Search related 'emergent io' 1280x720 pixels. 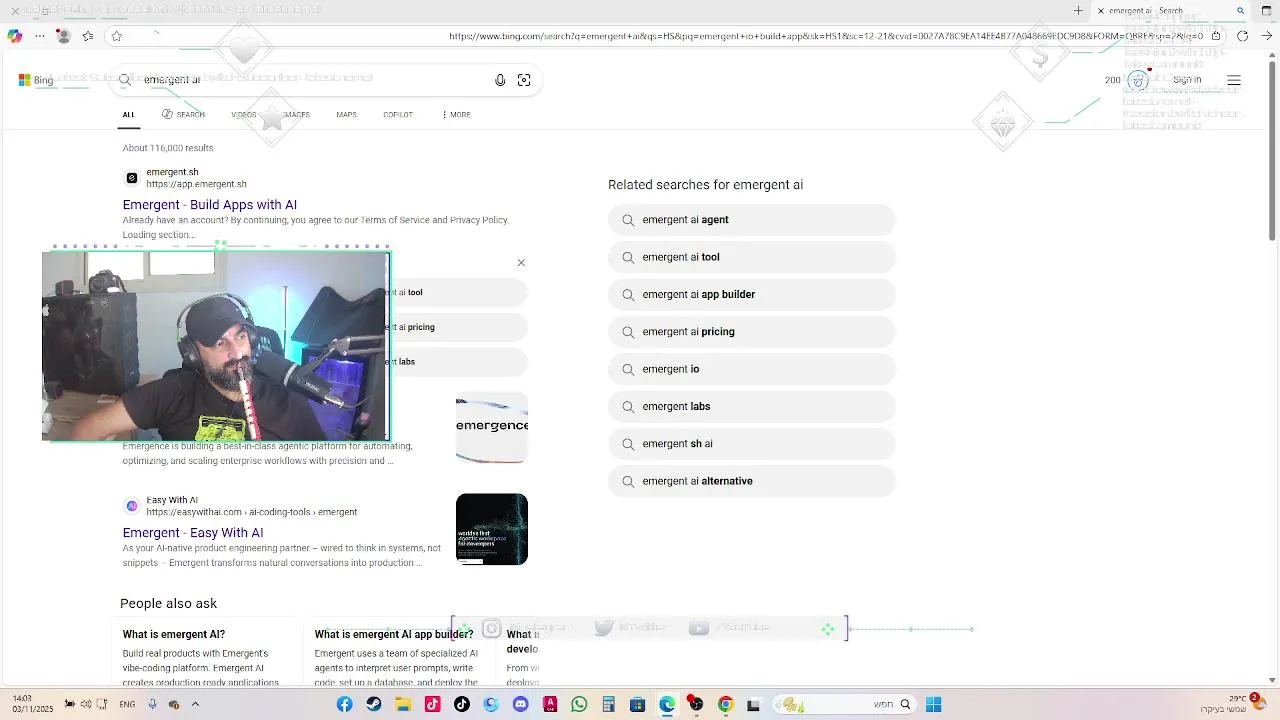click(x=751, y=369)
